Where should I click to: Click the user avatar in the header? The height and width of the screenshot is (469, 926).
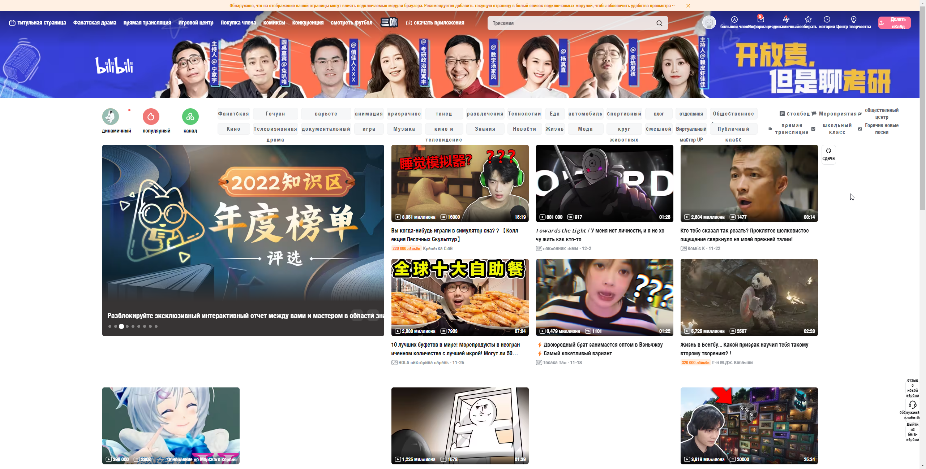[x=709, y=22]
